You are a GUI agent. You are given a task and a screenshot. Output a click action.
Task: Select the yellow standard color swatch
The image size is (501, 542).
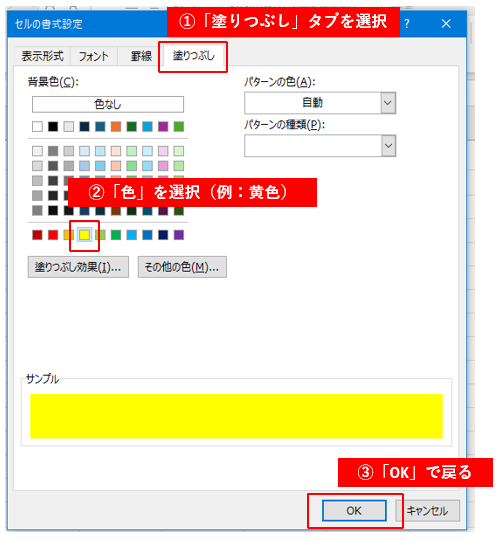84,235
